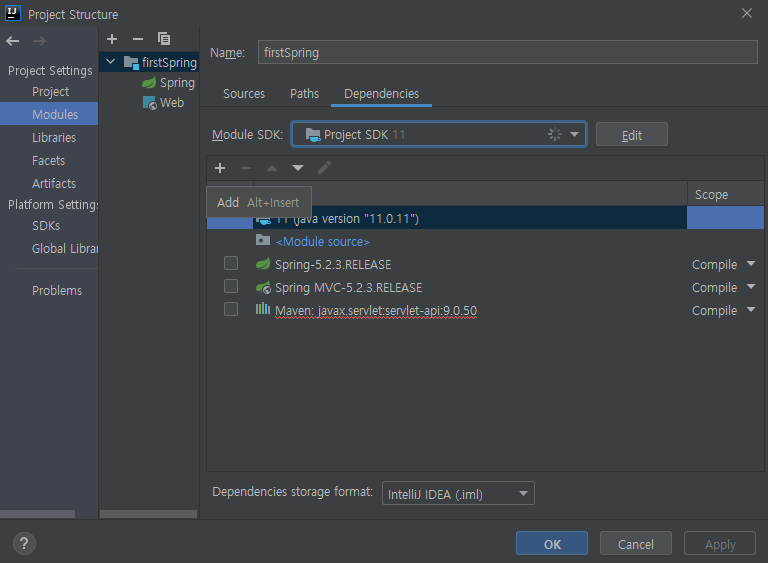The width and height of the screenshot is (768, 563).
Task: Switch to the Paths tab
Action: coord(304,94)
